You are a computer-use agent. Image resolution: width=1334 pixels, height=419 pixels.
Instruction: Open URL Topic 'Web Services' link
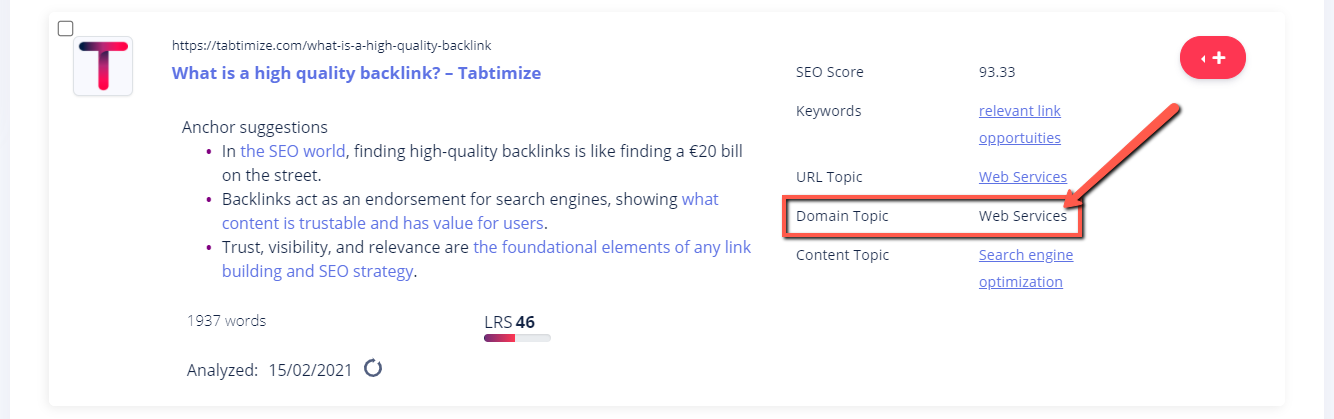(1023, 177)
